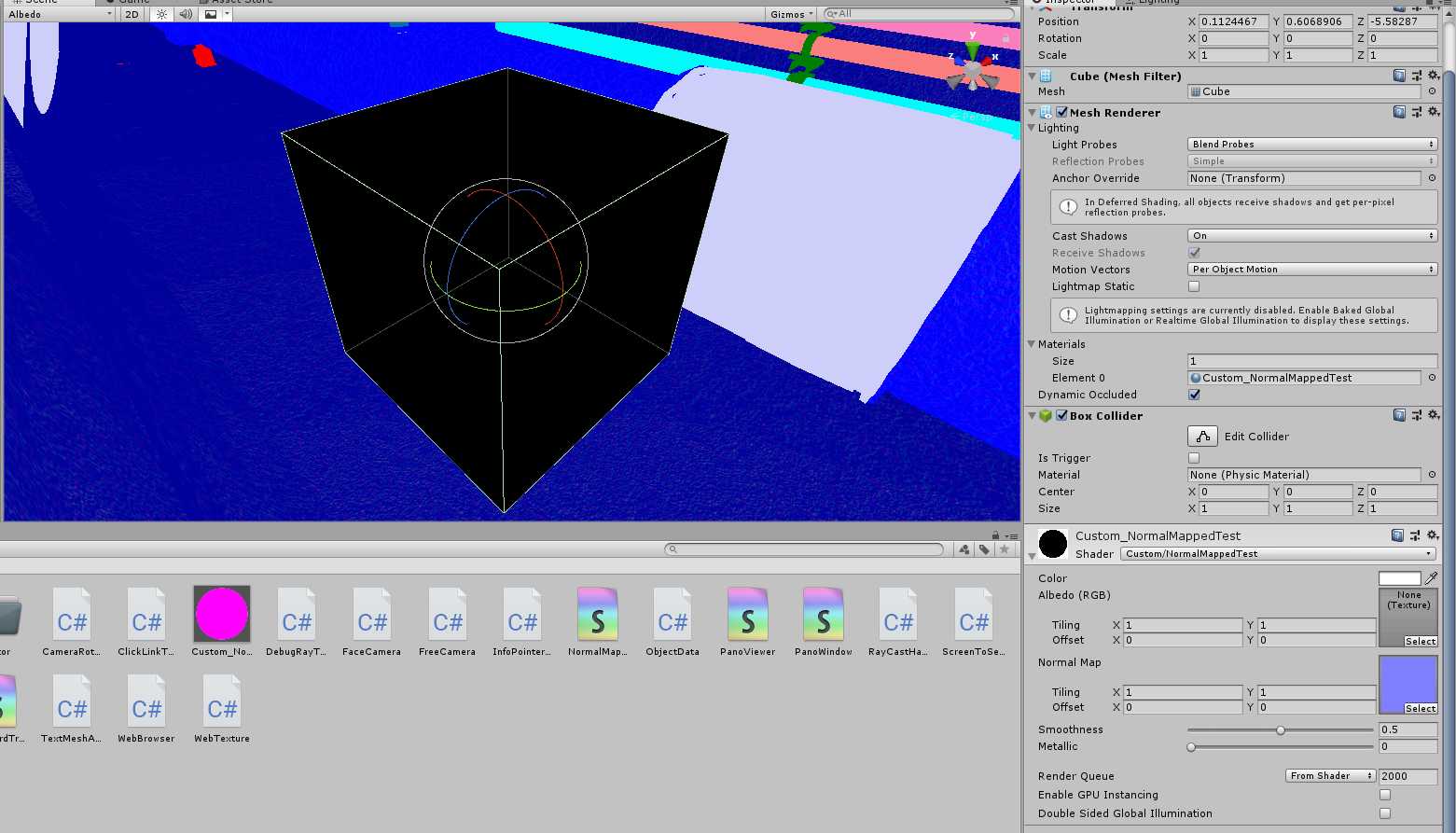Open Anchor Override object picker circle
The image size is (1456, 833).
(x=1432, y=178)
